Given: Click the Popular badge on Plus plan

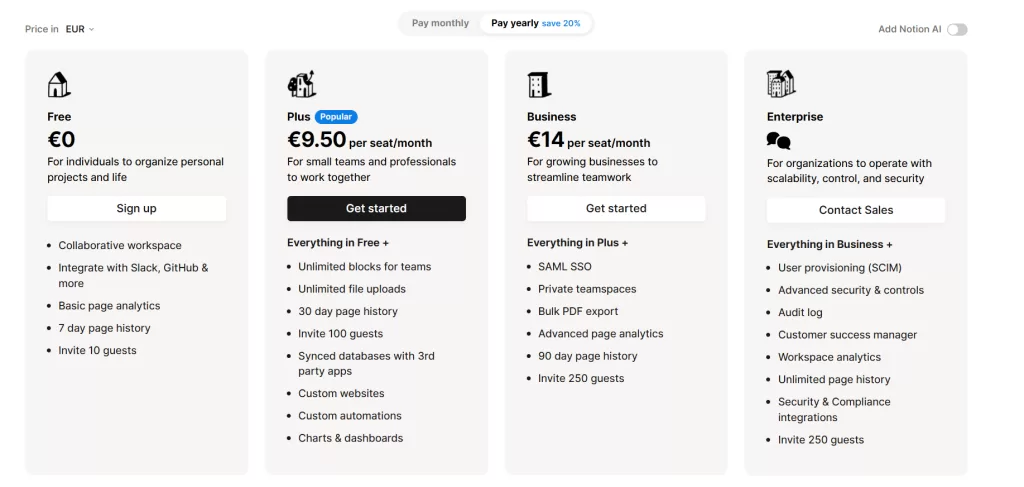Looking at the screenshot, I should [336, 117].
